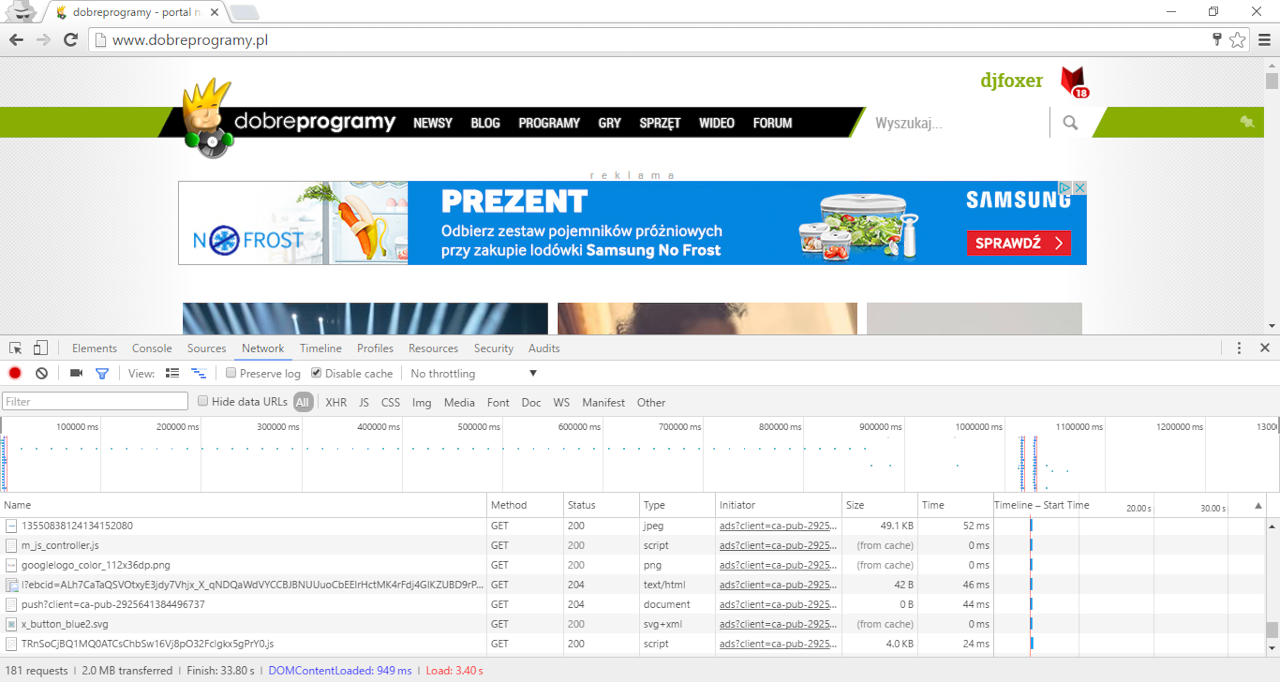Open the NEWSY menu on the site
1280x682 pixels.
pos(433,123)
